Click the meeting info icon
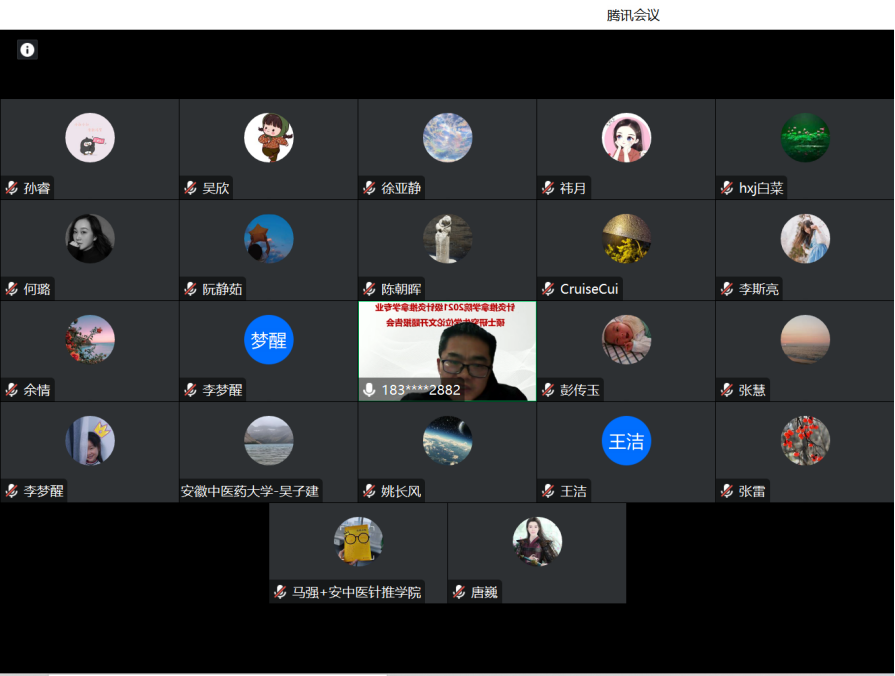895x676 pixels. click(27, 49)
